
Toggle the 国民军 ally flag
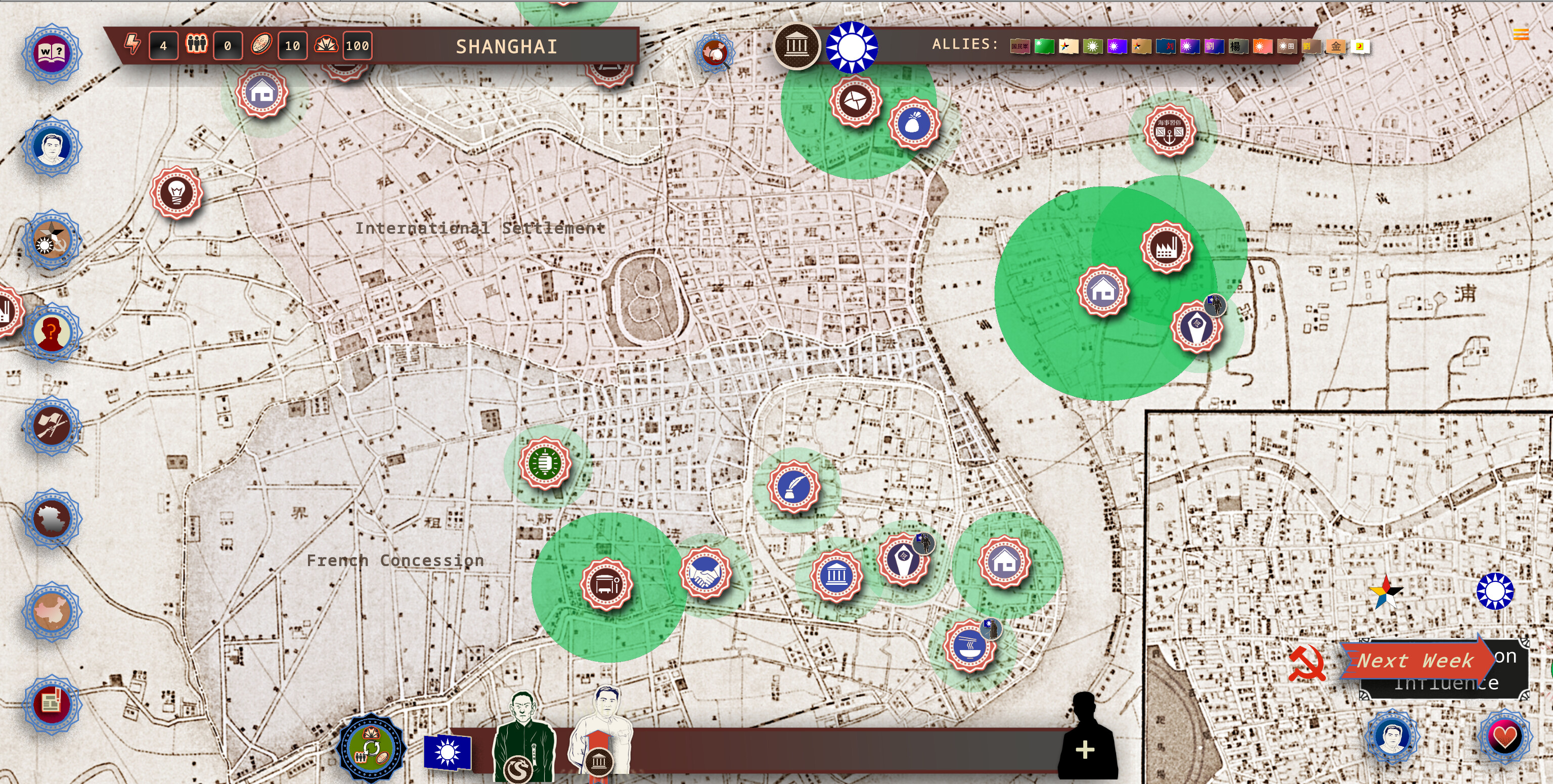click(1020, 48)
